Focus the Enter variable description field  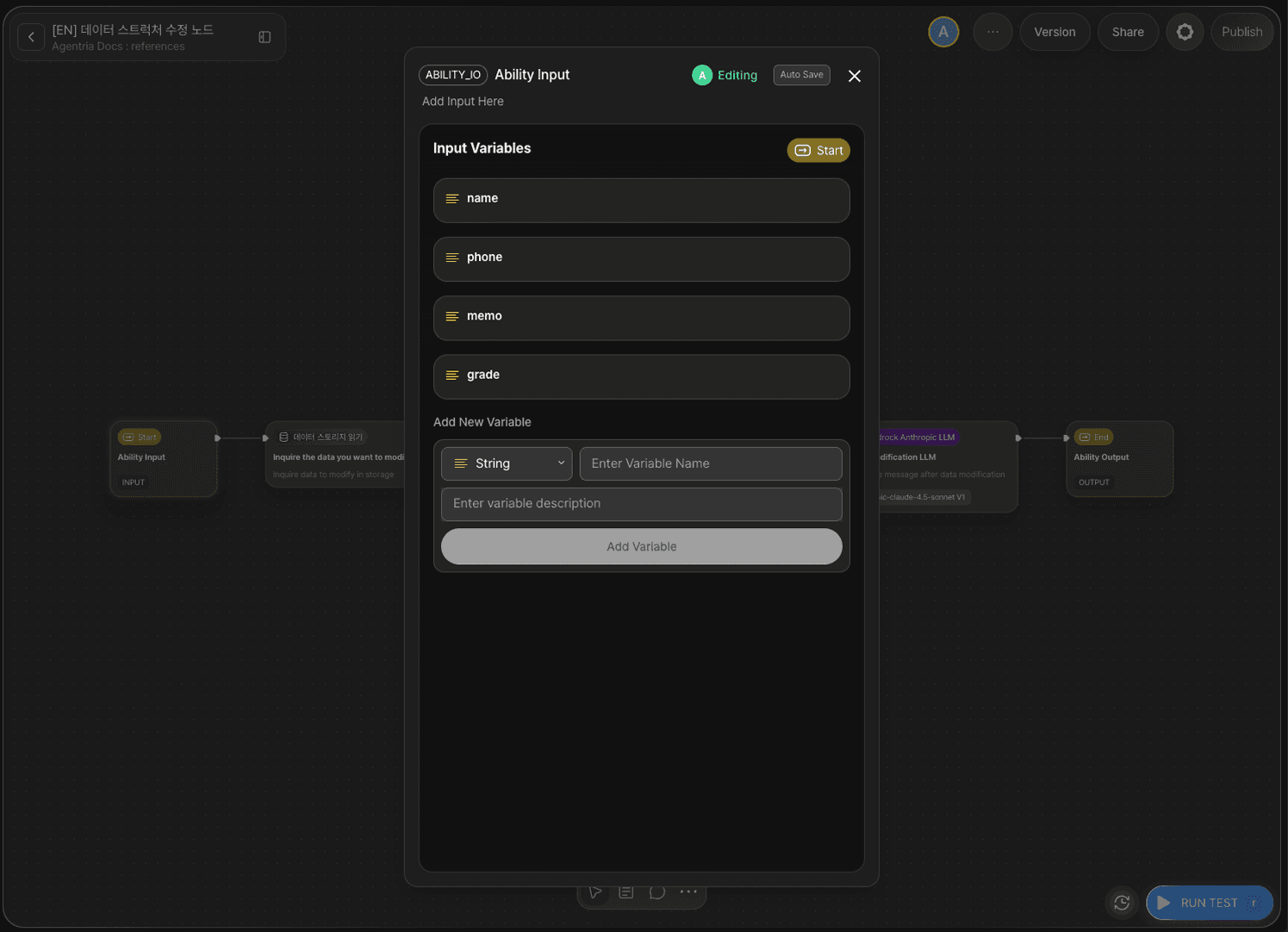(x=641, y=504)
